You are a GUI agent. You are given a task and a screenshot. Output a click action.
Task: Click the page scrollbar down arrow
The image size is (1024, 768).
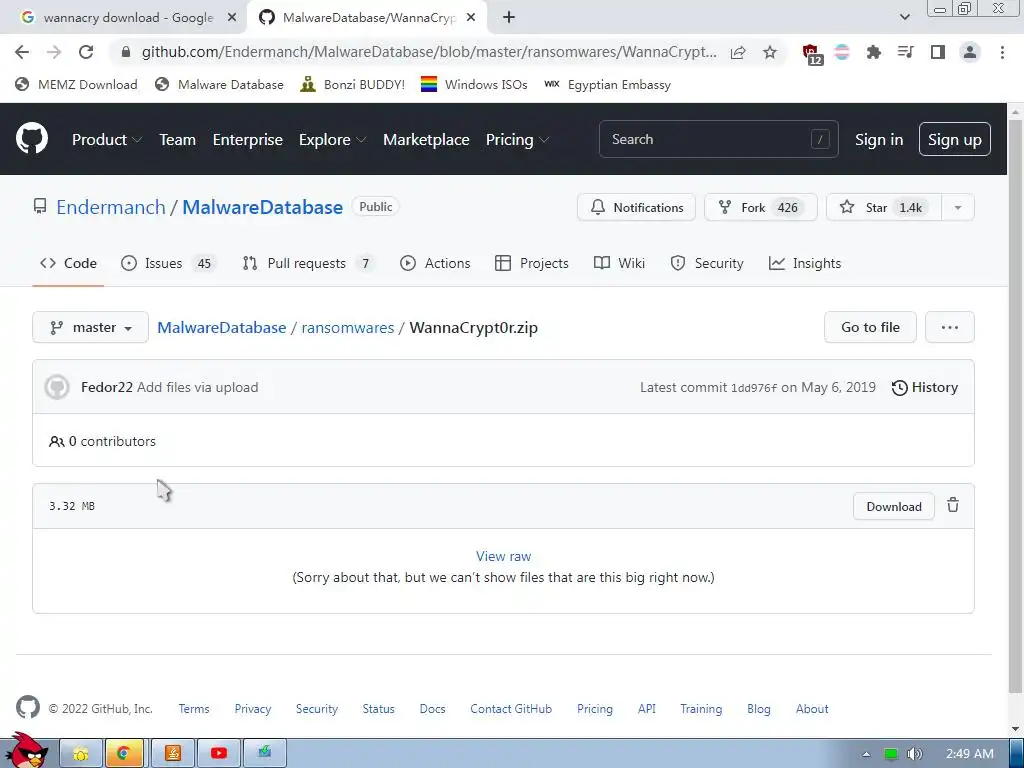point(1016,729)
